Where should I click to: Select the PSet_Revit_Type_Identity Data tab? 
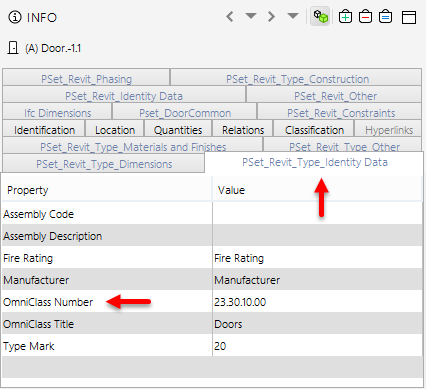(x=314, y=162)
